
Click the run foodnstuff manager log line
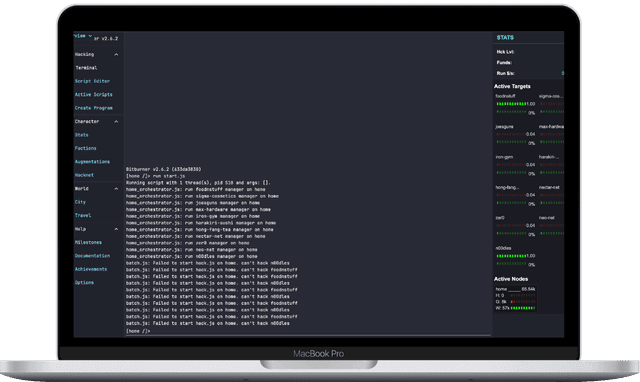tap(196, 189)
